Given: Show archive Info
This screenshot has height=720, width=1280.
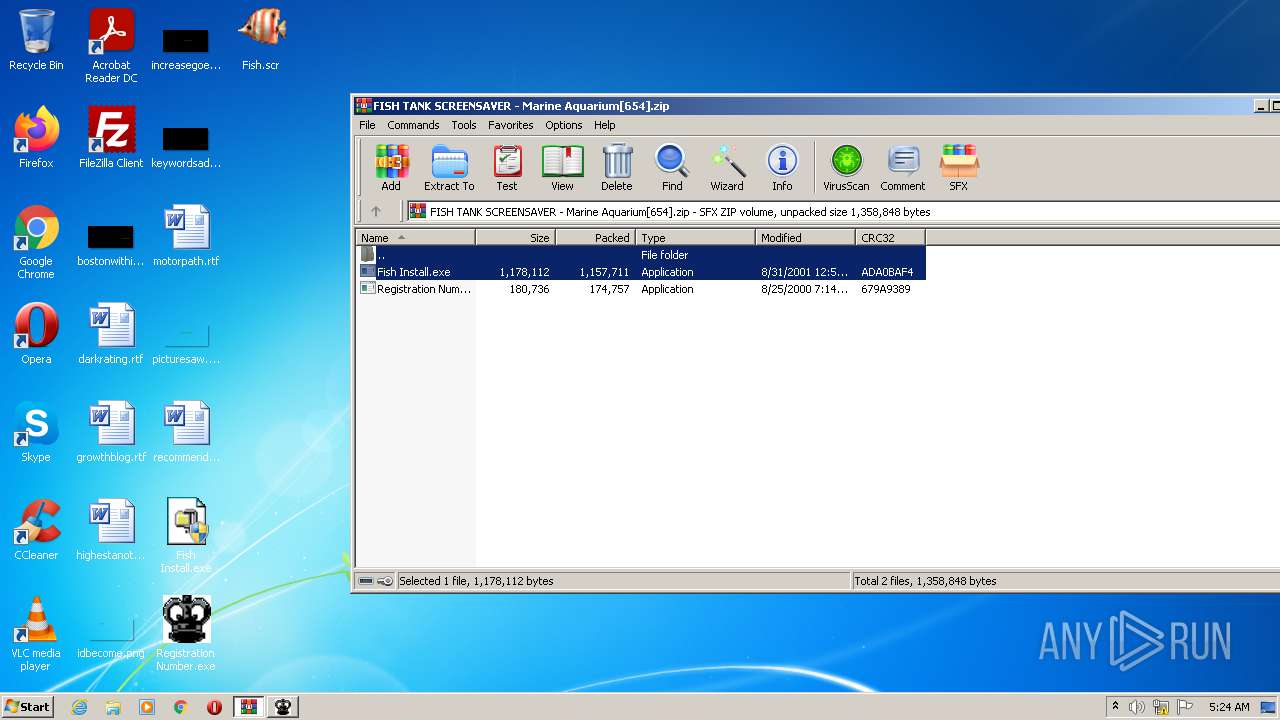Looking at the screenshot, I should coord(782,168).
